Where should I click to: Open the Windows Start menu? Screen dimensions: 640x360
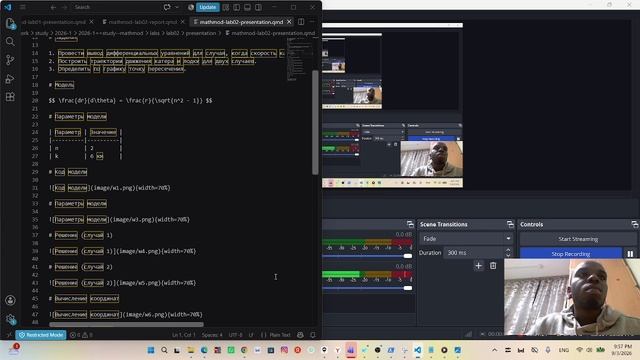tap(151, 350)
